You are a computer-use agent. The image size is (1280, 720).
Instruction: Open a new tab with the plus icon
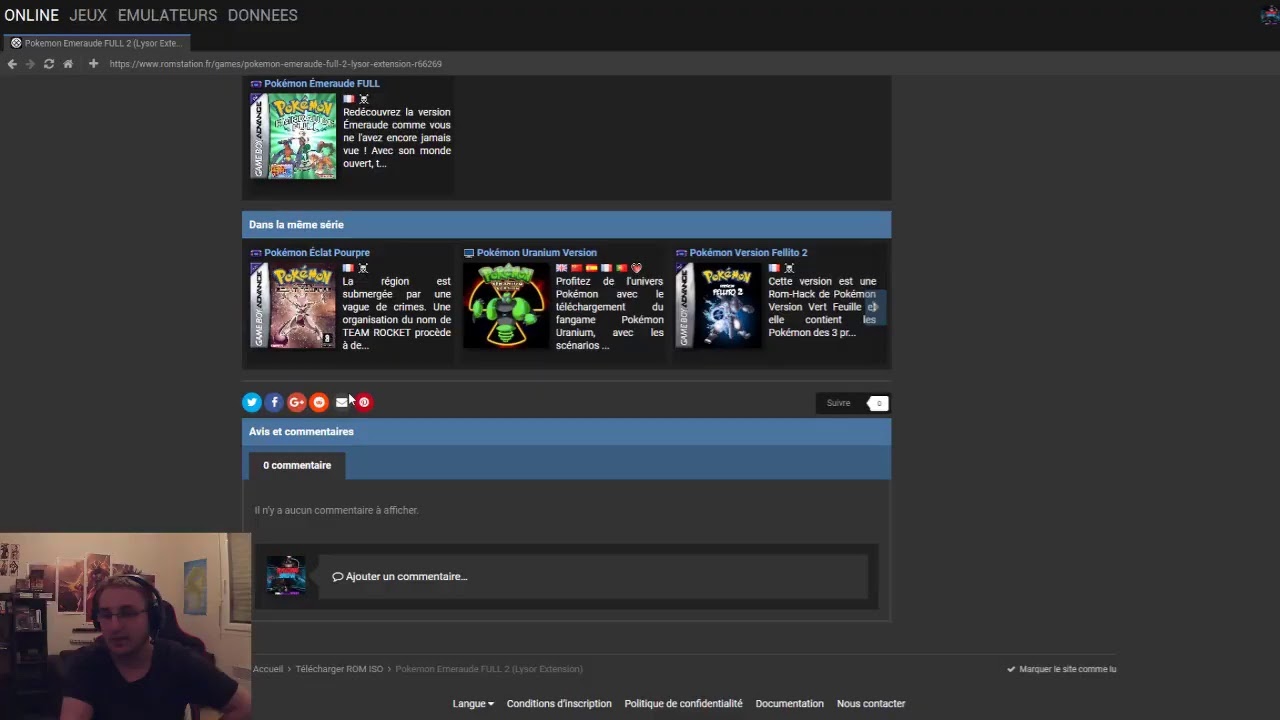pyautogui.click(x=93, y=64)
